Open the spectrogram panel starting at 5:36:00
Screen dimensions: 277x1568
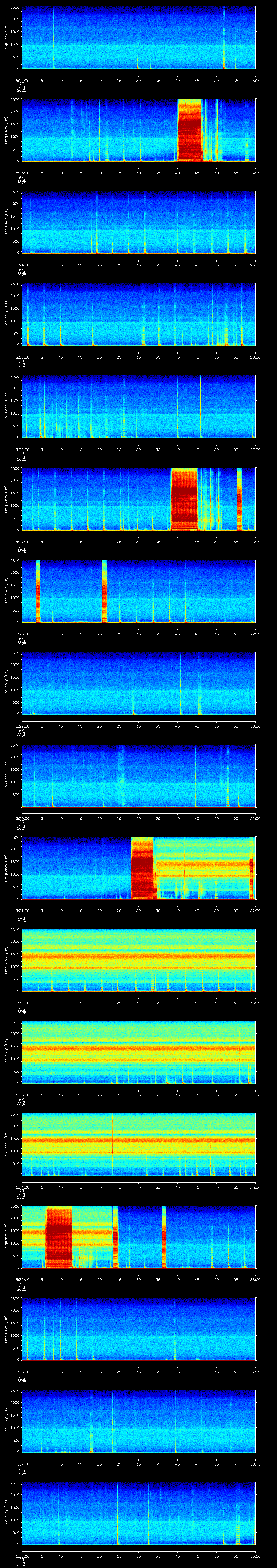[138, 1329]
